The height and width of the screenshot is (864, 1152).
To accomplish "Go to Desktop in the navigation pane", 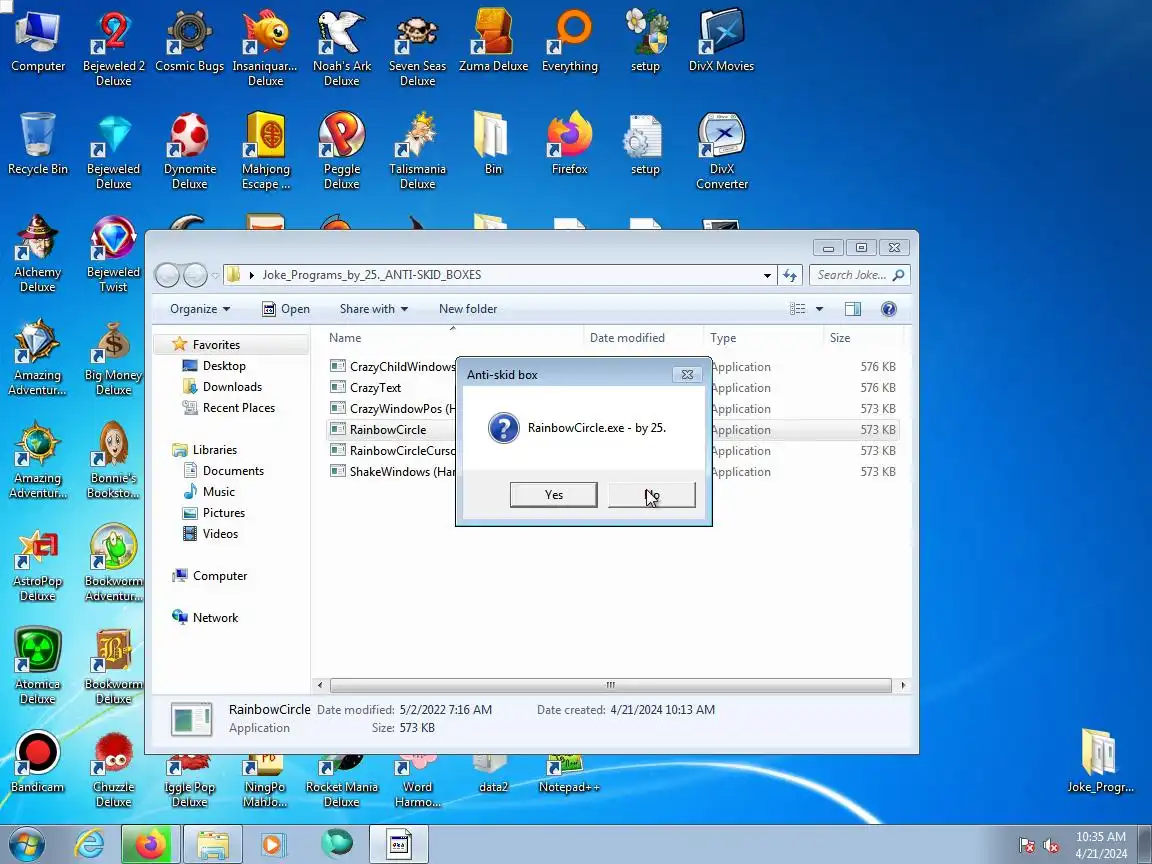I will (223, 366).
